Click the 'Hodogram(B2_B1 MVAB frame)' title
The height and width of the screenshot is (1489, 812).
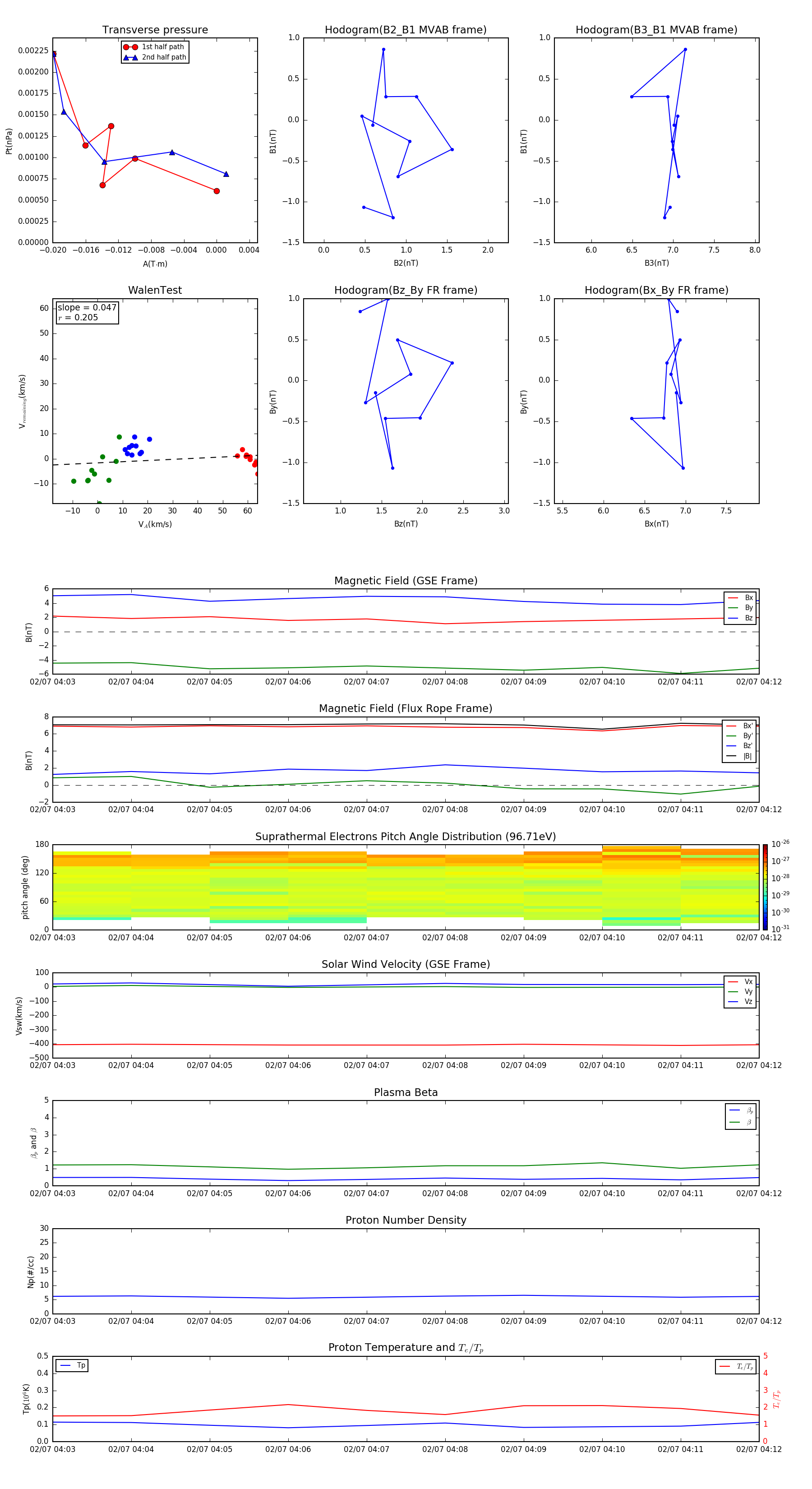pyautogui.click(x=406, y=30)
